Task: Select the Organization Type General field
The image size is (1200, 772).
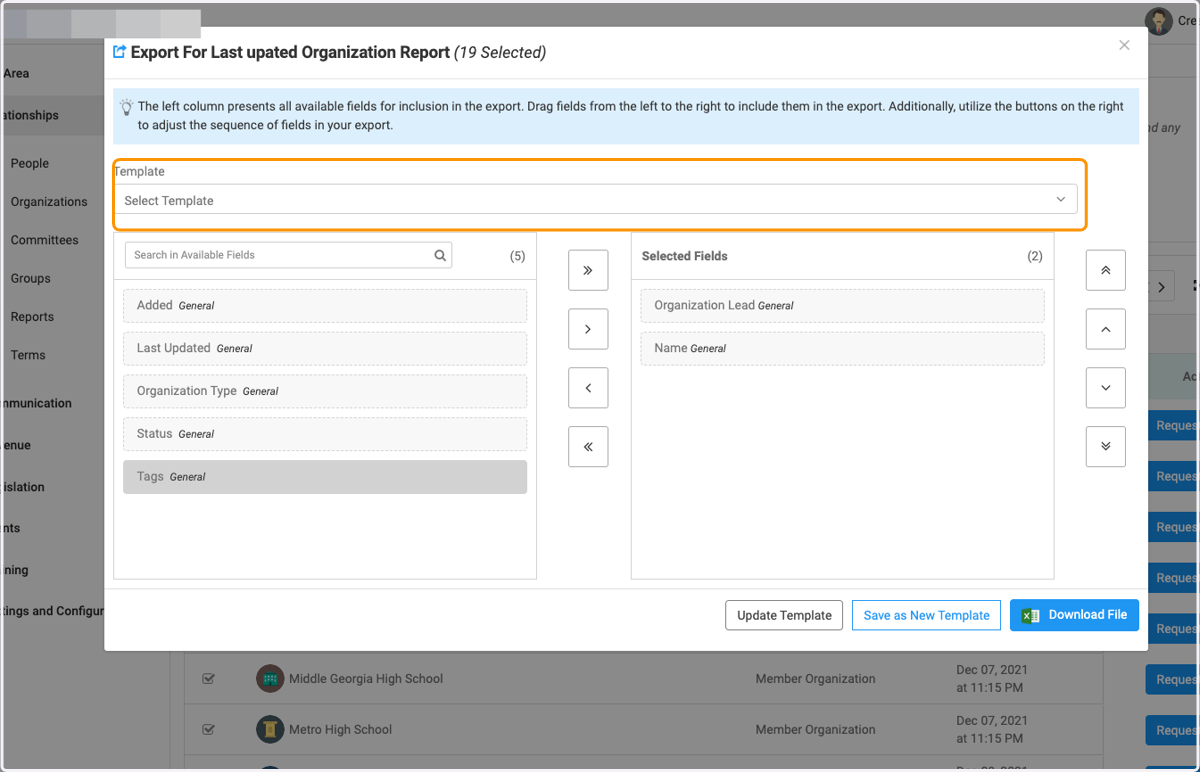Action: click(x=325, y=391)
